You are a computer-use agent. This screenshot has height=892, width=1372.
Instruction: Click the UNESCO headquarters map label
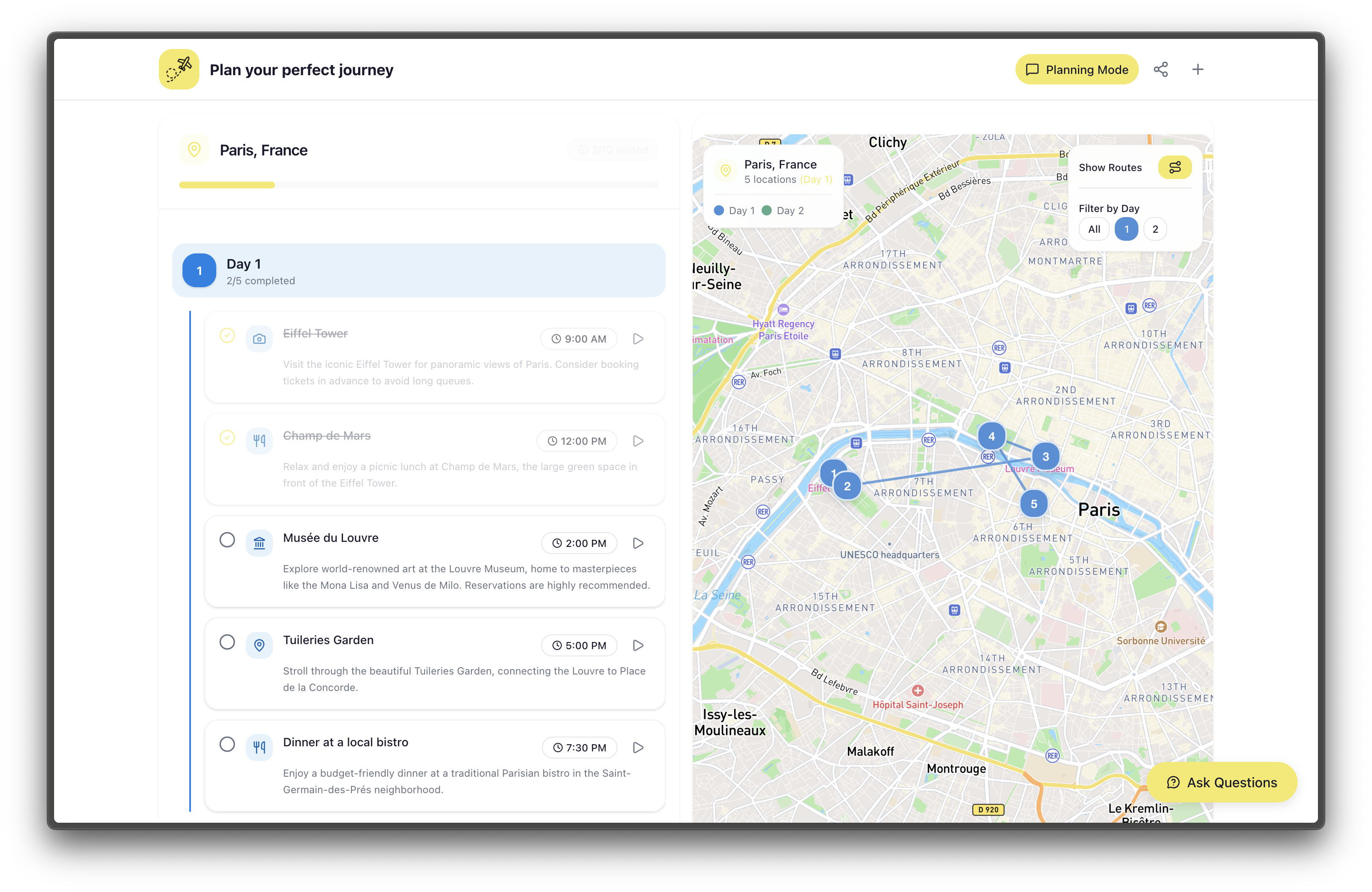coord(889,554)
